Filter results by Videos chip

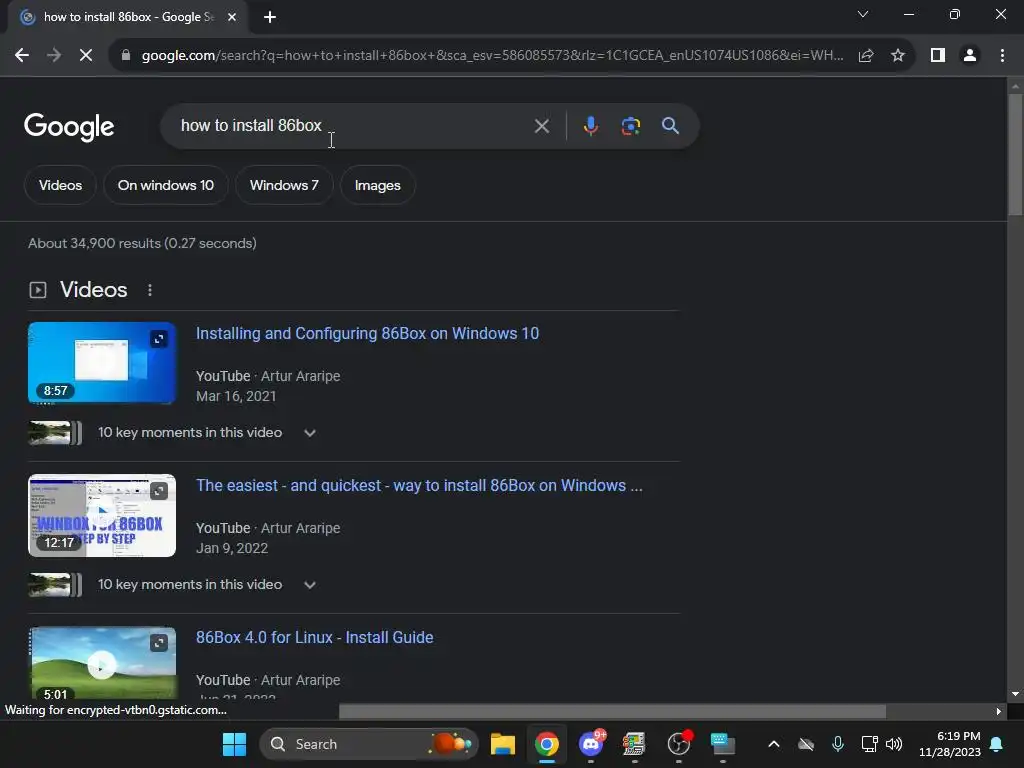pos(60,185)
